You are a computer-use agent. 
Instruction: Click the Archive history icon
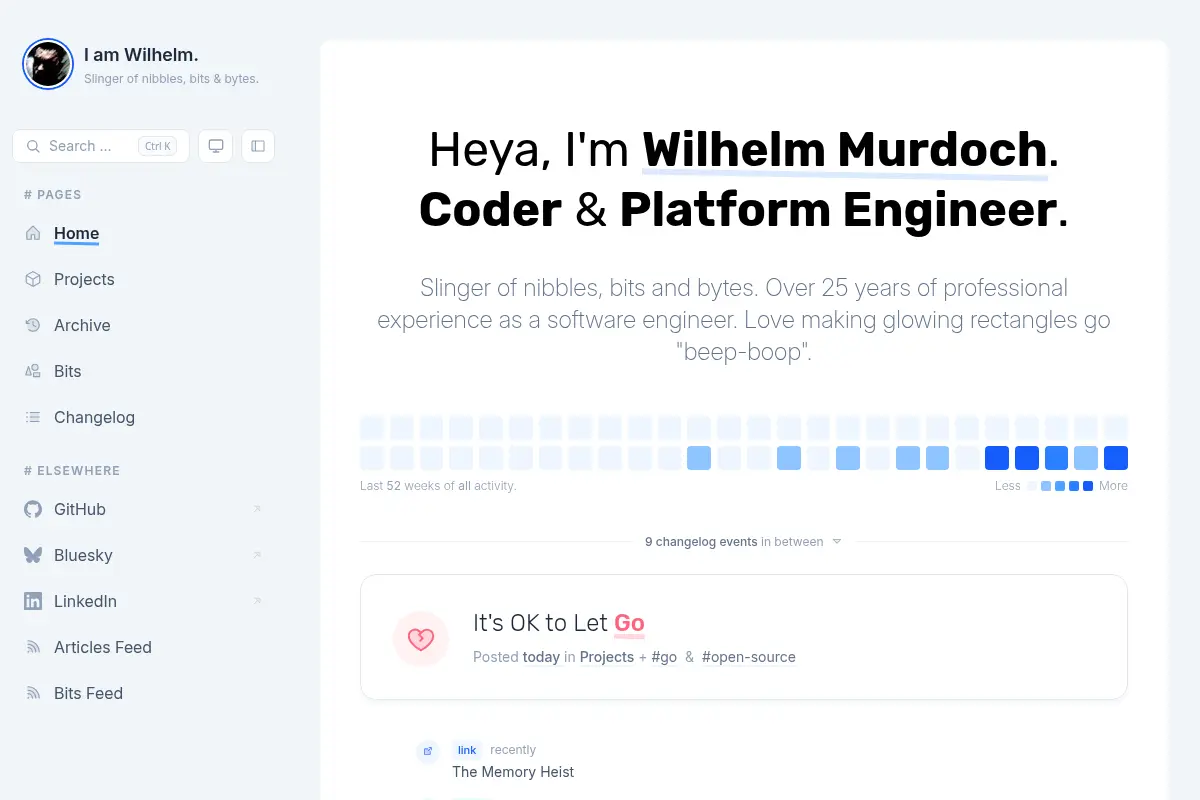click(33, 325)
